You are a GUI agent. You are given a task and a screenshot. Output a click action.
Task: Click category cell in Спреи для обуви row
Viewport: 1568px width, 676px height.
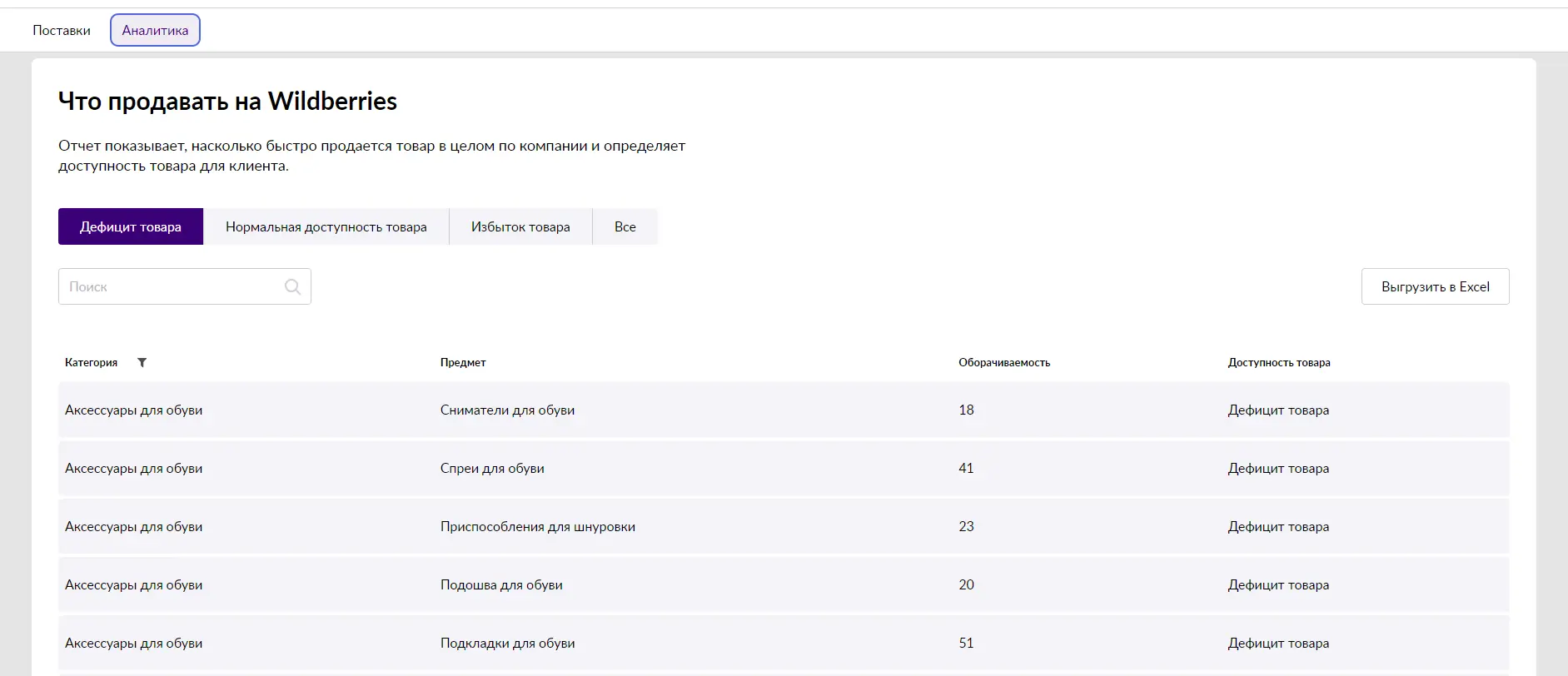[x=134, y=468]
